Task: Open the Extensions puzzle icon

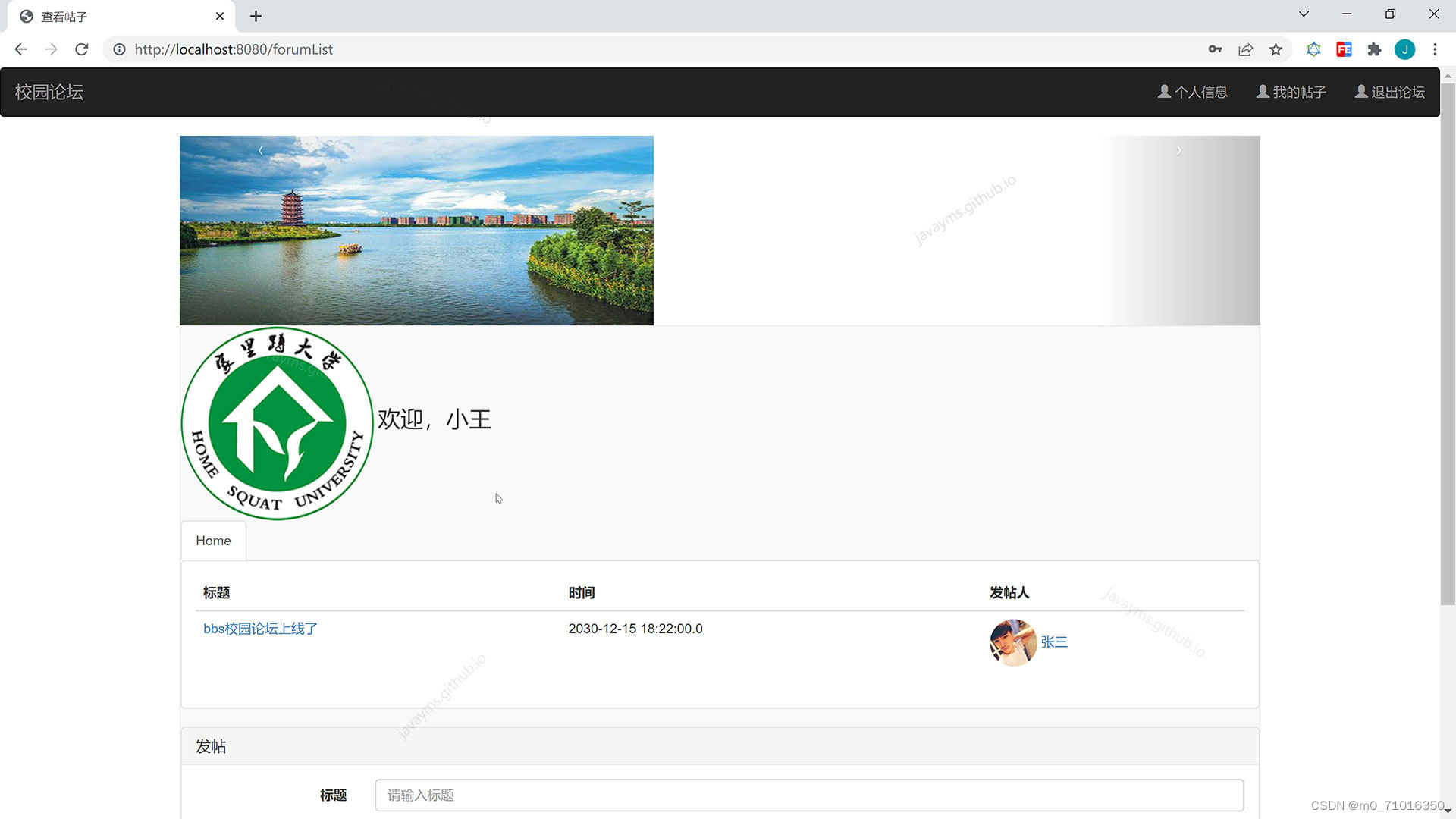Action: tap(1374, 49)
